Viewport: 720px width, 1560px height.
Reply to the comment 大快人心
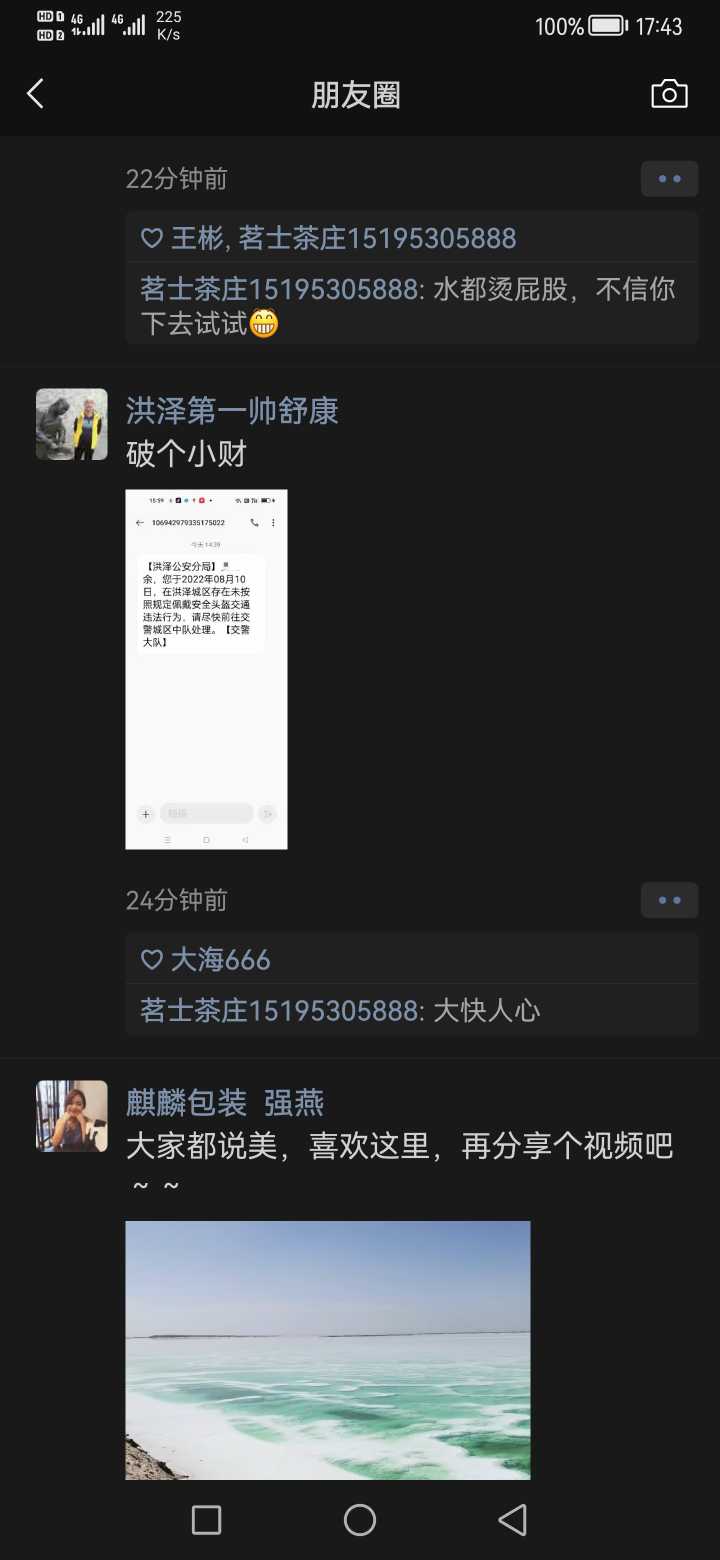pyautogui.click(x=412, y=1010)
